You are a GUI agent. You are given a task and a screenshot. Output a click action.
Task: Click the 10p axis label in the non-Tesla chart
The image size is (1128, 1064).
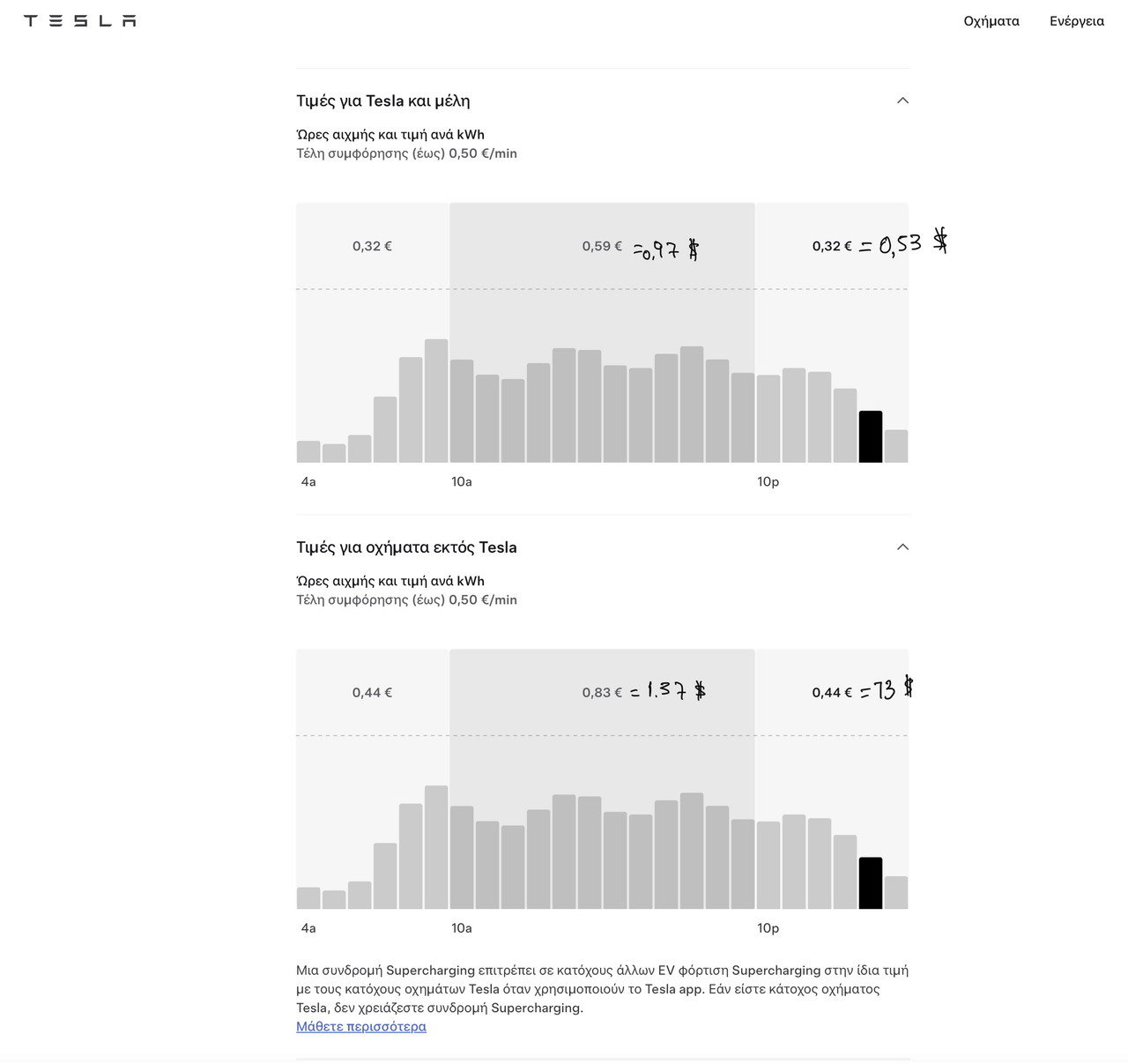768,928
